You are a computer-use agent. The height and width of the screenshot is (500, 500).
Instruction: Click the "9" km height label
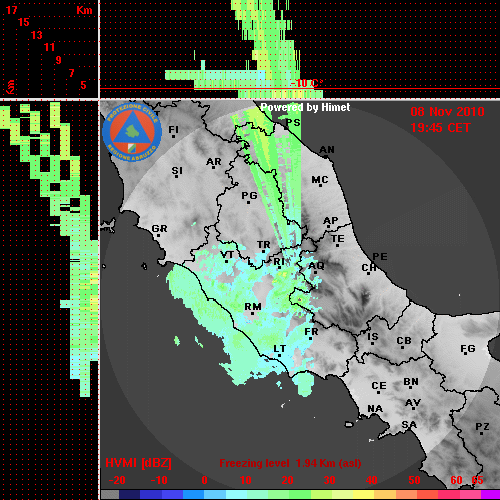click(58, 60)
